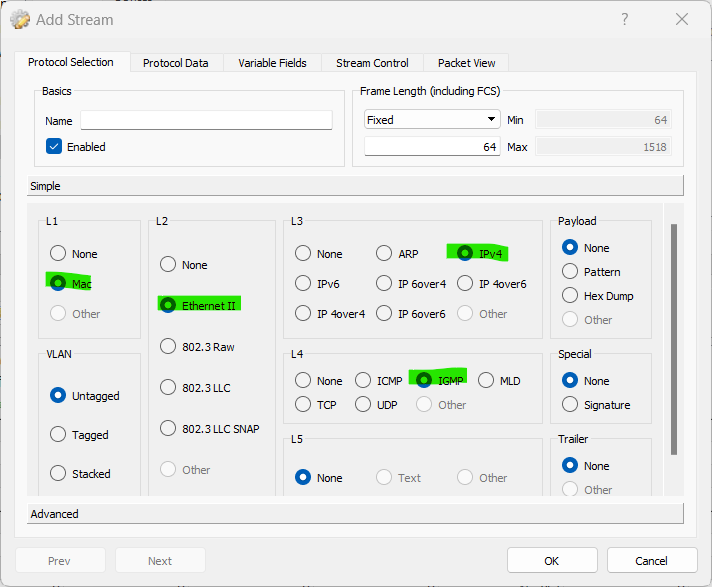Click the Add Stream dialog gear icon
Screen dimensions: 712x587
point(20,20)
